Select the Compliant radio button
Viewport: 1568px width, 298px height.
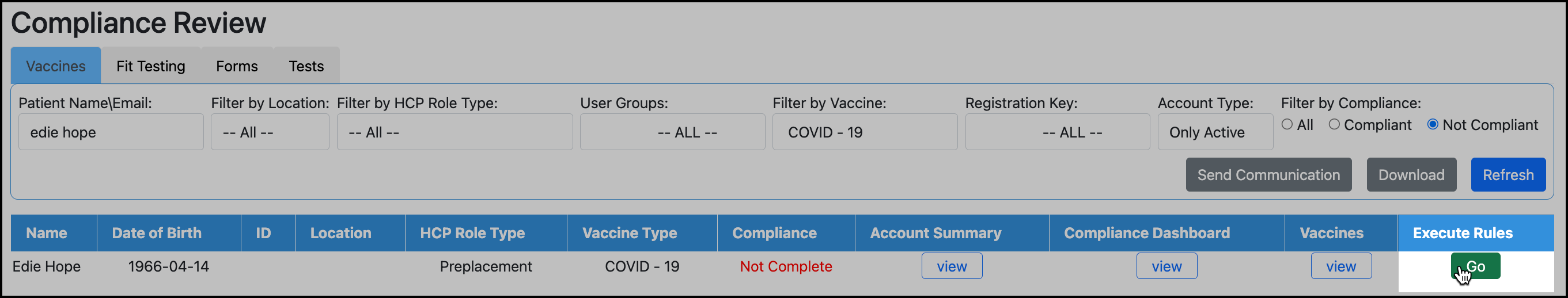pyautogui.click(x=1334, y=124)
